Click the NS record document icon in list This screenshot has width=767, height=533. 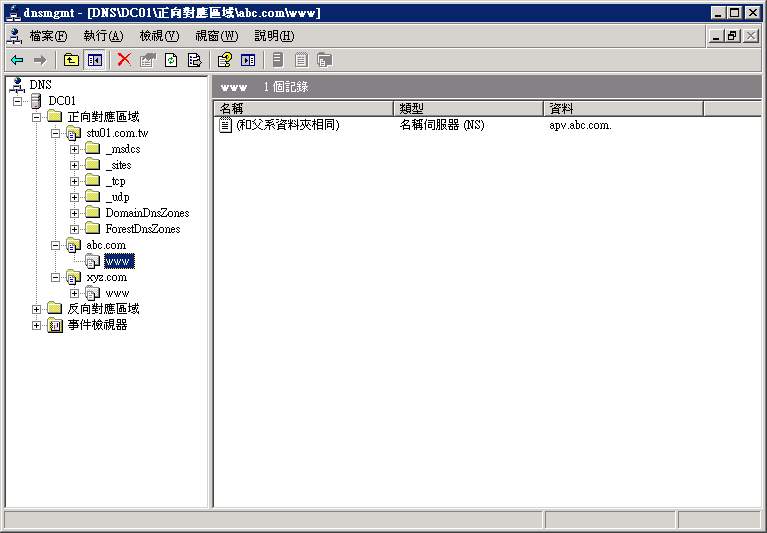click(225, 125)
